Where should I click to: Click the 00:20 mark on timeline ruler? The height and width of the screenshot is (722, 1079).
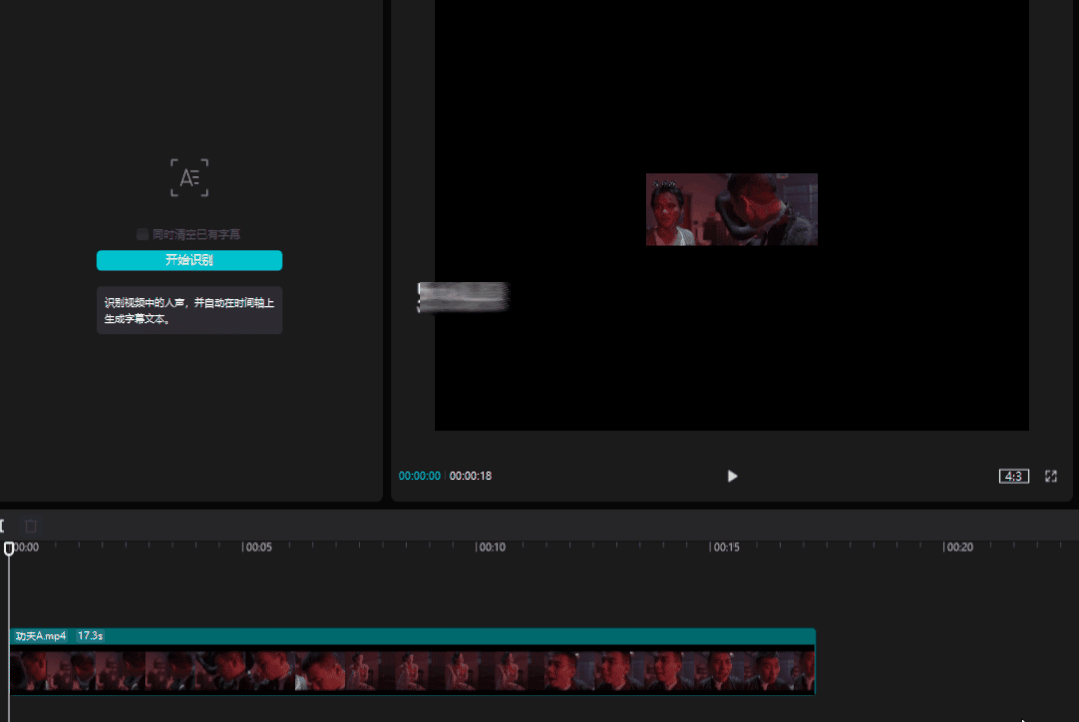[958, 547]
